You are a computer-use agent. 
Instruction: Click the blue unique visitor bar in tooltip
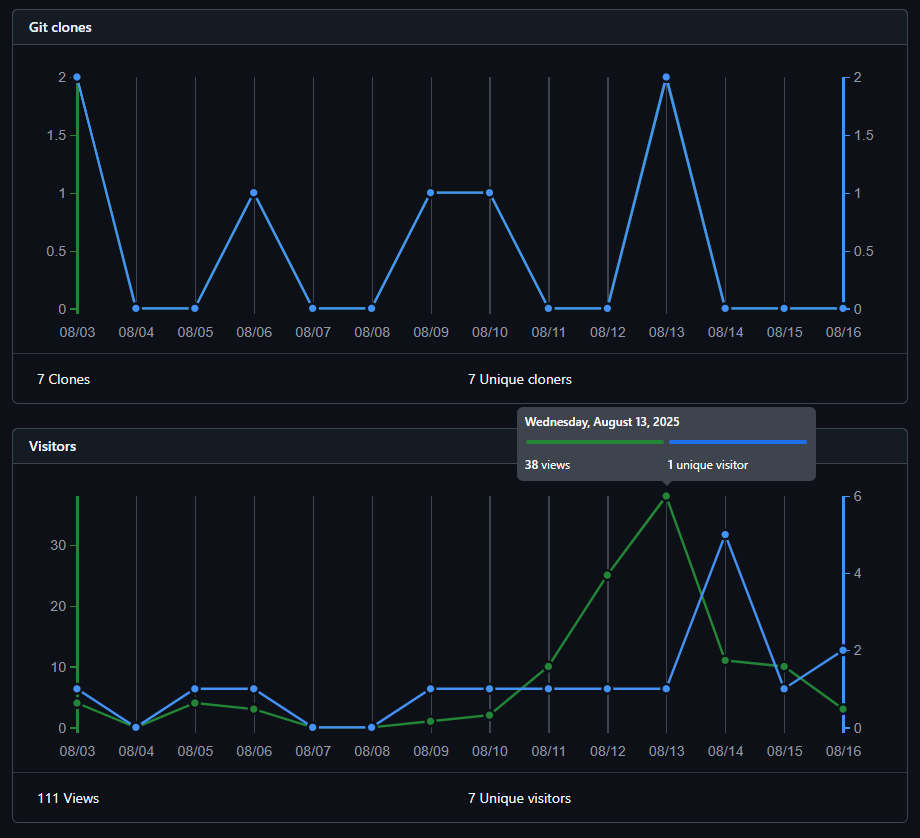tap(737, 442)
